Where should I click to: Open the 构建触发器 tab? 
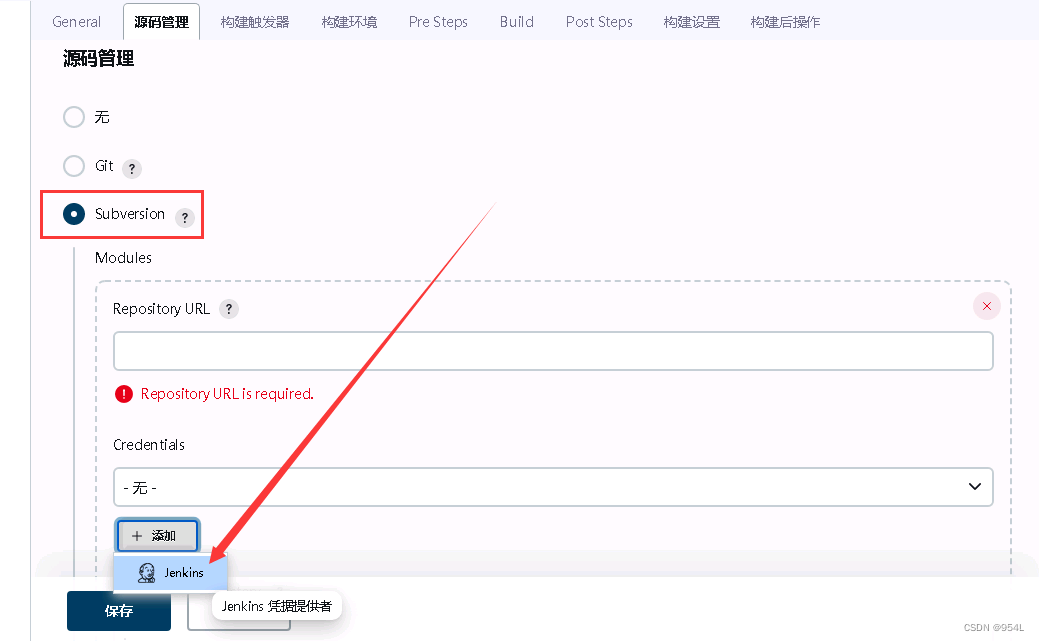point(255,22)
